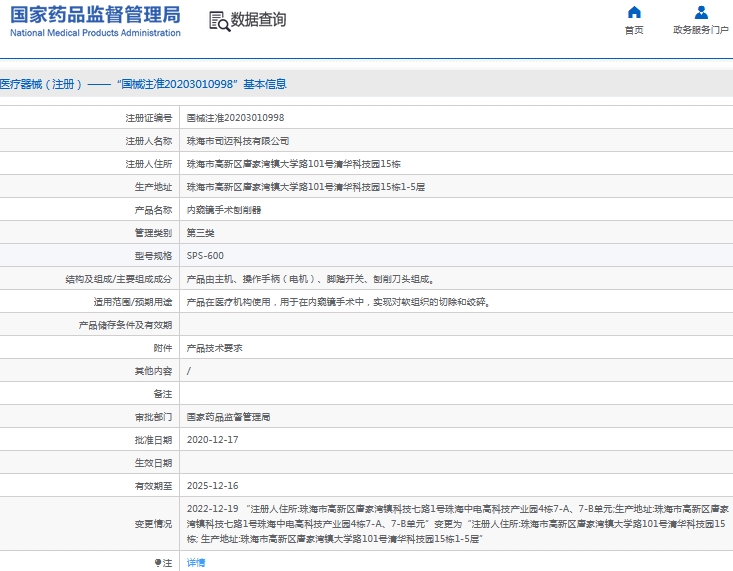The height and width of the screenshot is (571, 733).
Task: Click the bullet icon beside 注
Action: [x=158, y=563]
